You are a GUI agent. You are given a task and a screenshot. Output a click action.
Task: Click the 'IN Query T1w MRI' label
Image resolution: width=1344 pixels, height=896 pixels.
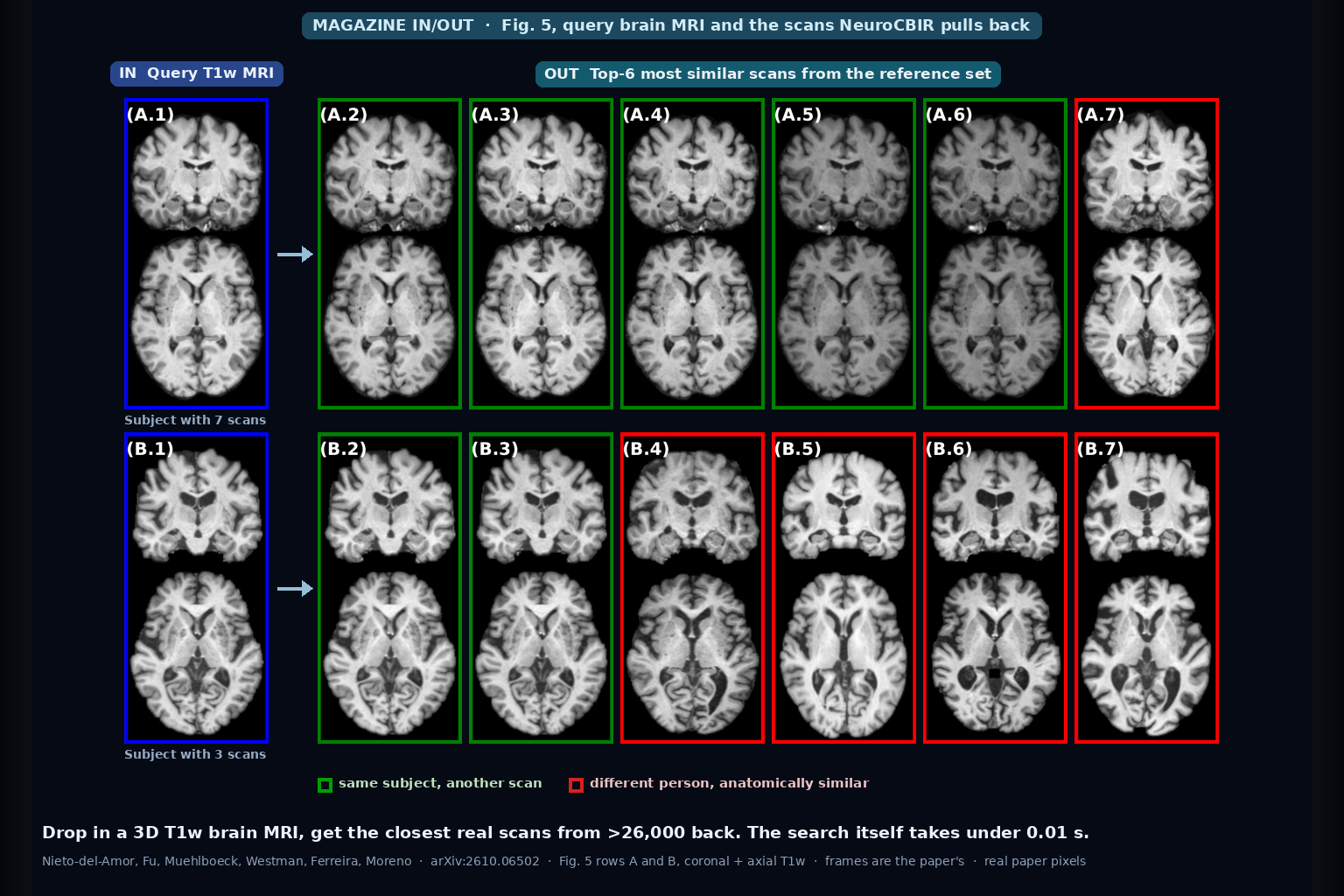(x=197, y=73)
